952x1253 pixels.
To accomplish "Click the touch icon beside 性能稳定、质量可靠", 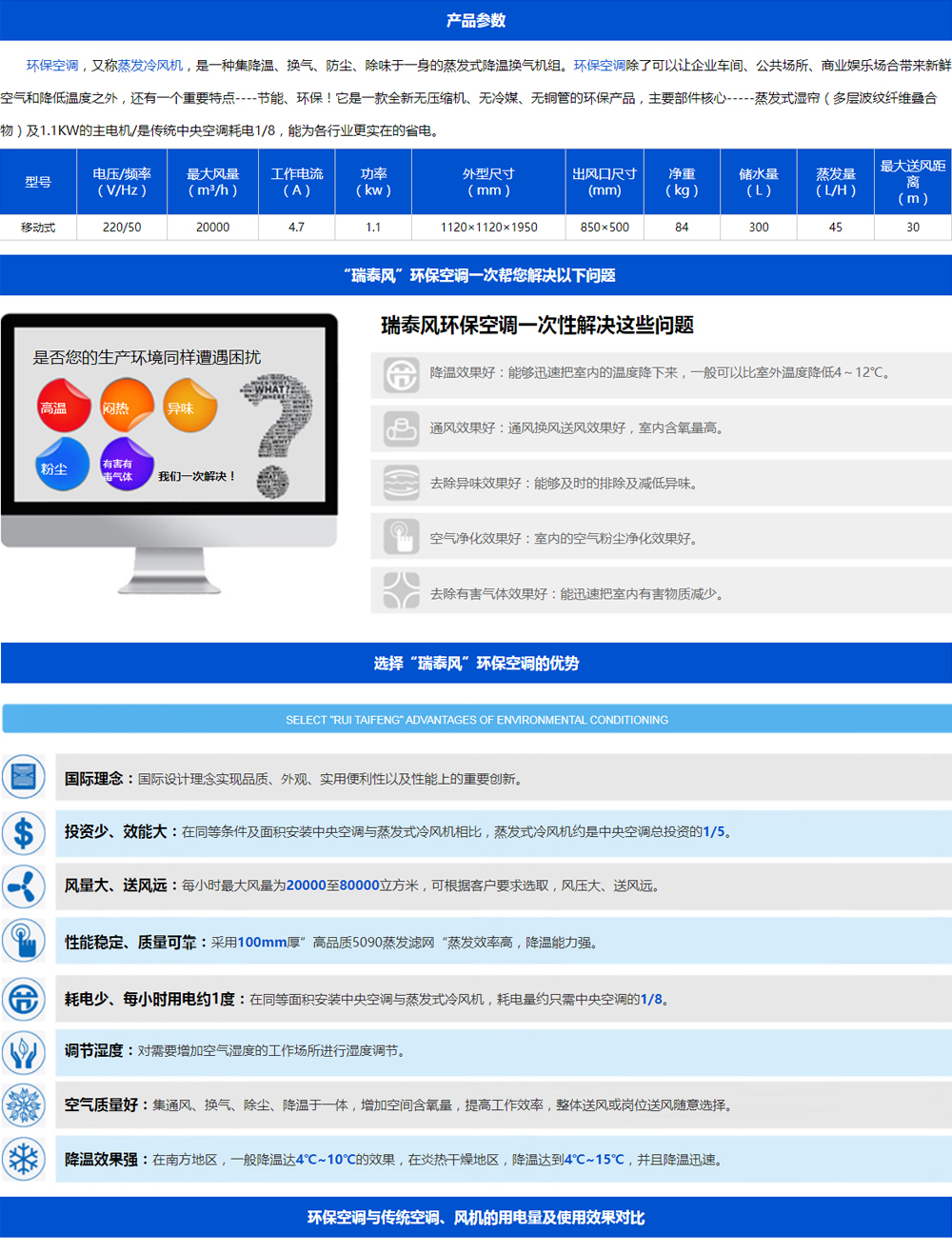I will pos(24,942).
